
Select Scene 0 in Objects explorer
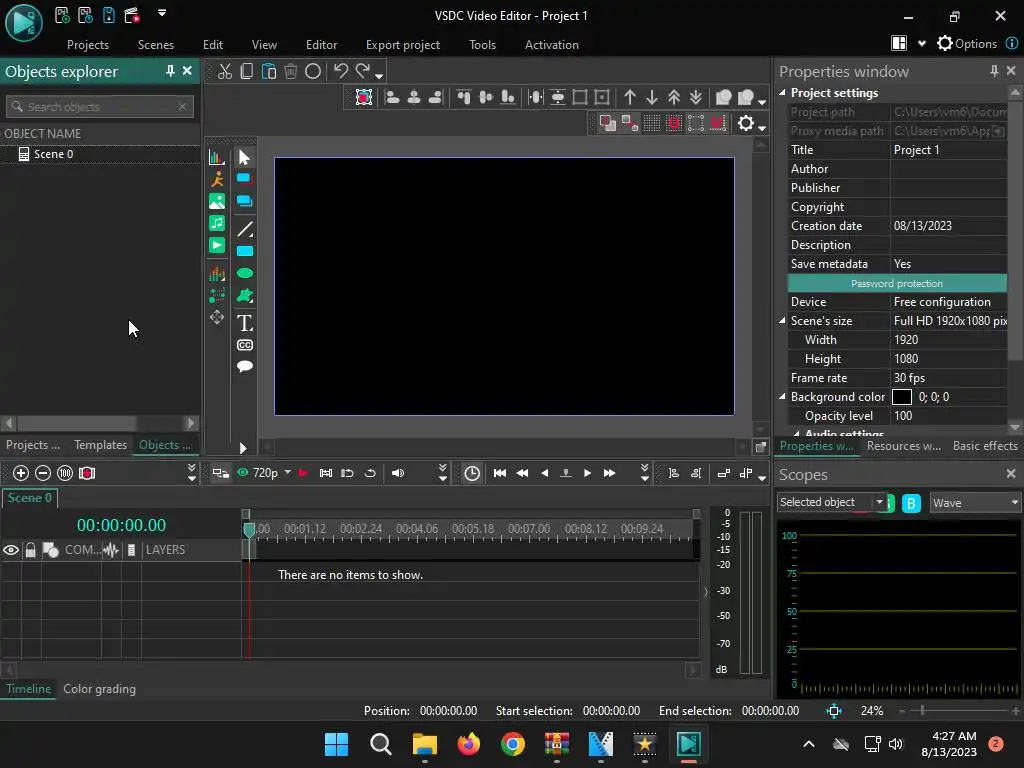[x=54, y=154]
